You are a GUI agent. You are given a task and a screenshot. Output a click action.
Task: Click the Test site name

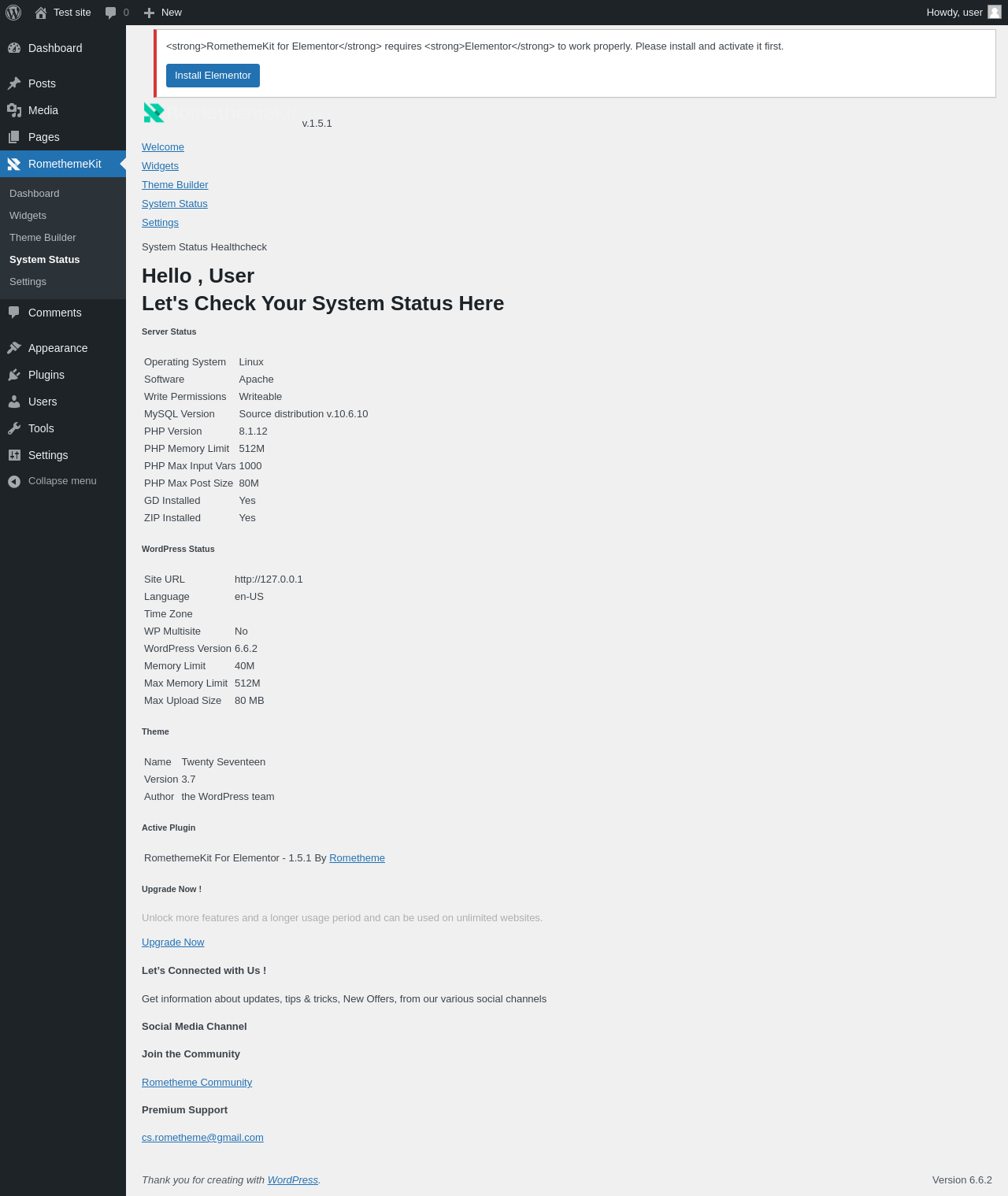click(72, 13)
